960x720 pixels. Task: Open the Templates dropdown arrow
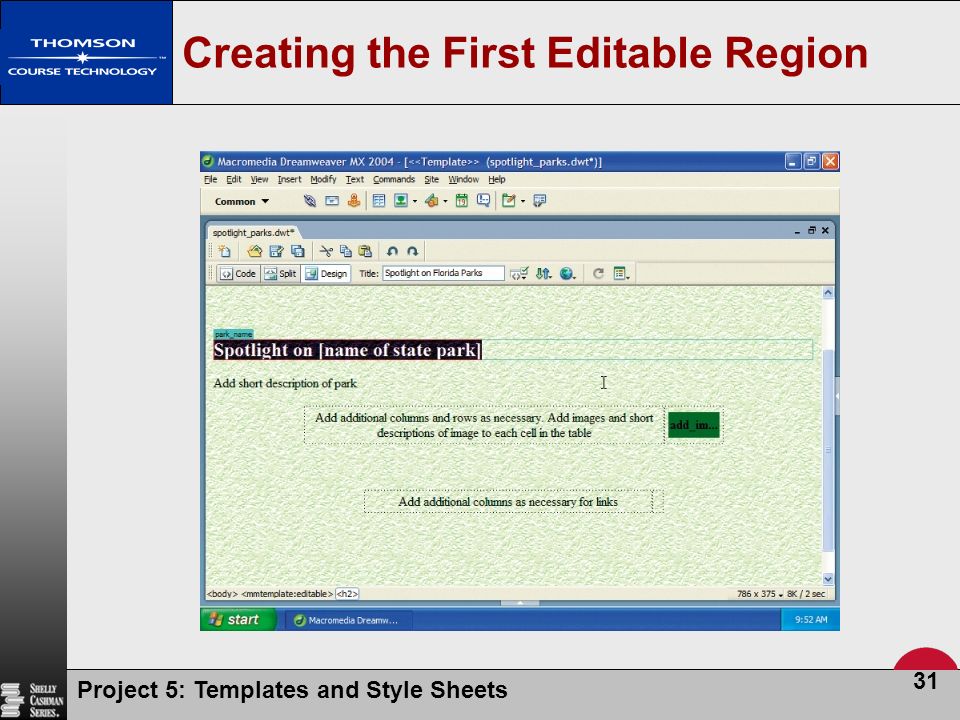pyautogui.click(x=522, y=201)
